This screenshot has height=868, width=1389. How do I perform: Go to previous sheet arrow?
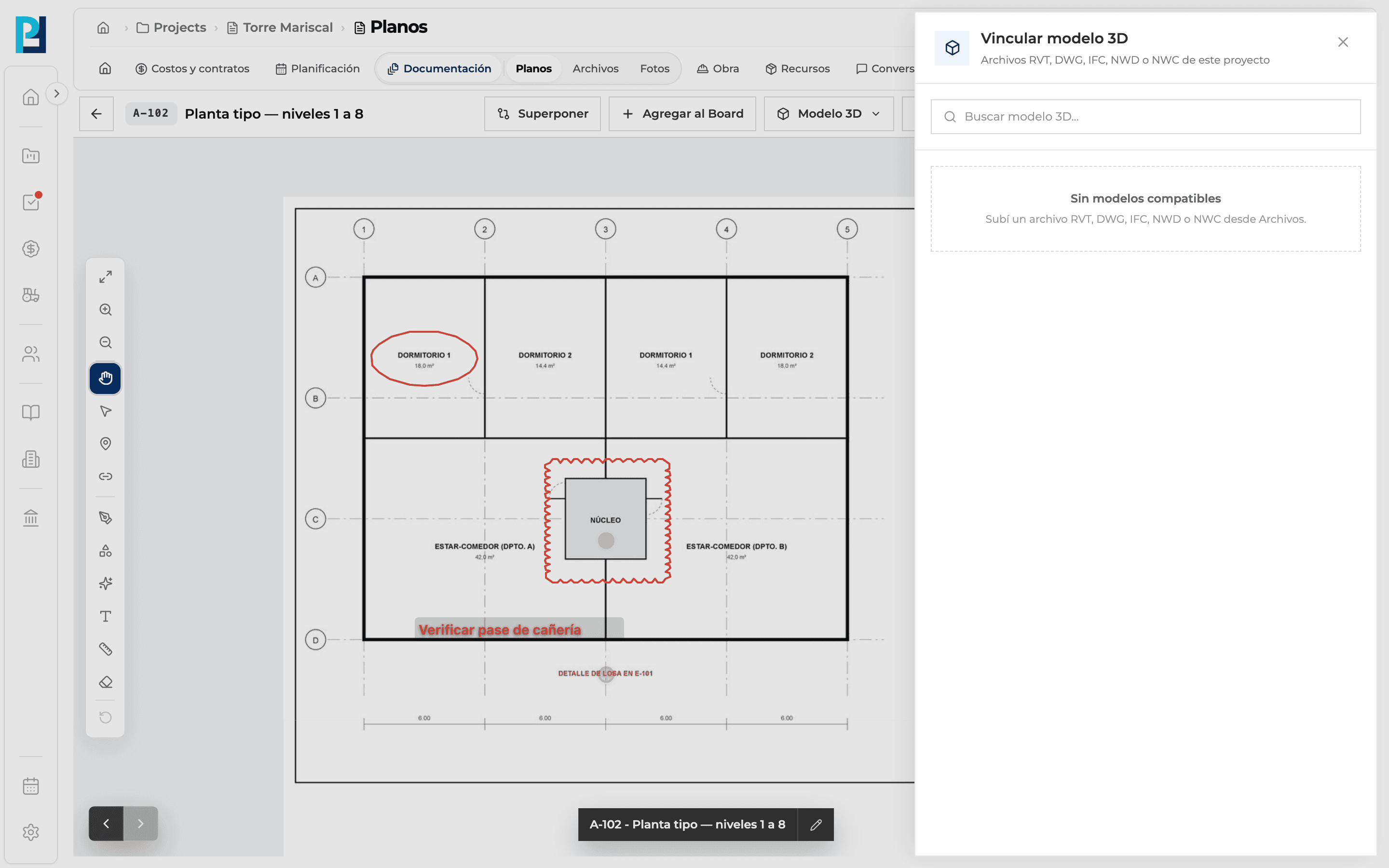106,824
